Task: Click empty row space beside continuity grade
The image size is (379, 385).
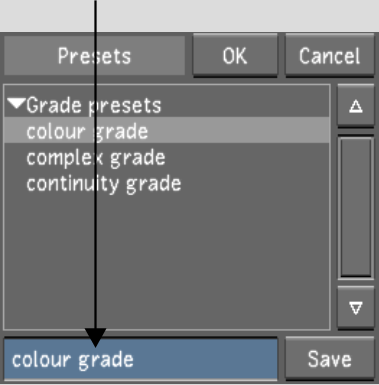Action: (x=255, y=183)
